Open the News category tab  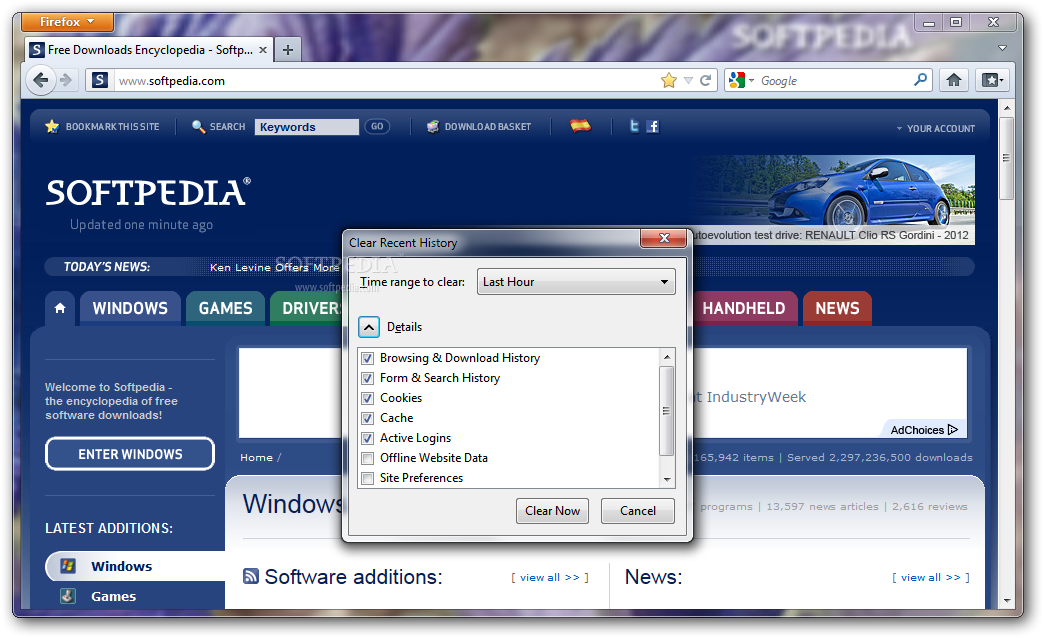pos(837,308)
